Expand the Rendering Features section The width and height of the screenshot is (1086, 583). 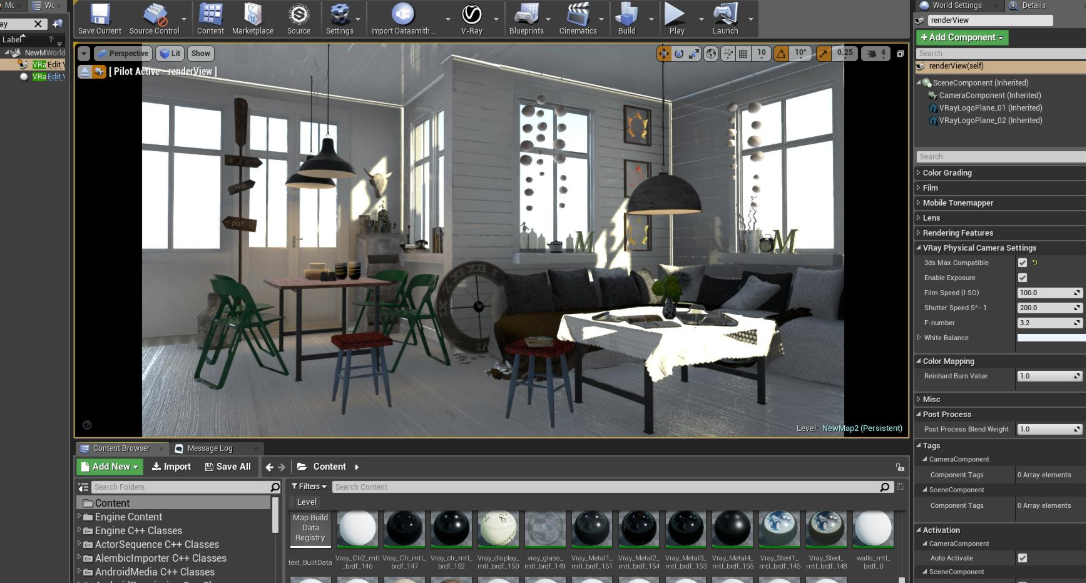957,233
